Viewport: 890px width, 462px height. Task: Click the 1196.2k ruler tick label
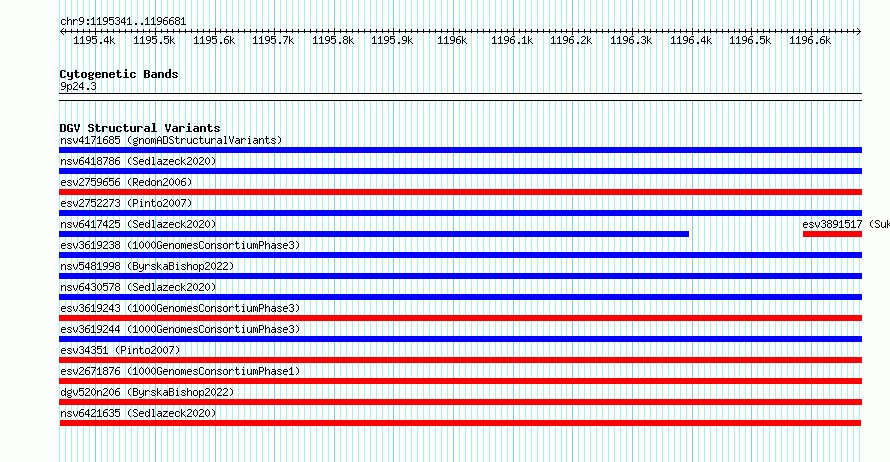click(x=571, y=40)
